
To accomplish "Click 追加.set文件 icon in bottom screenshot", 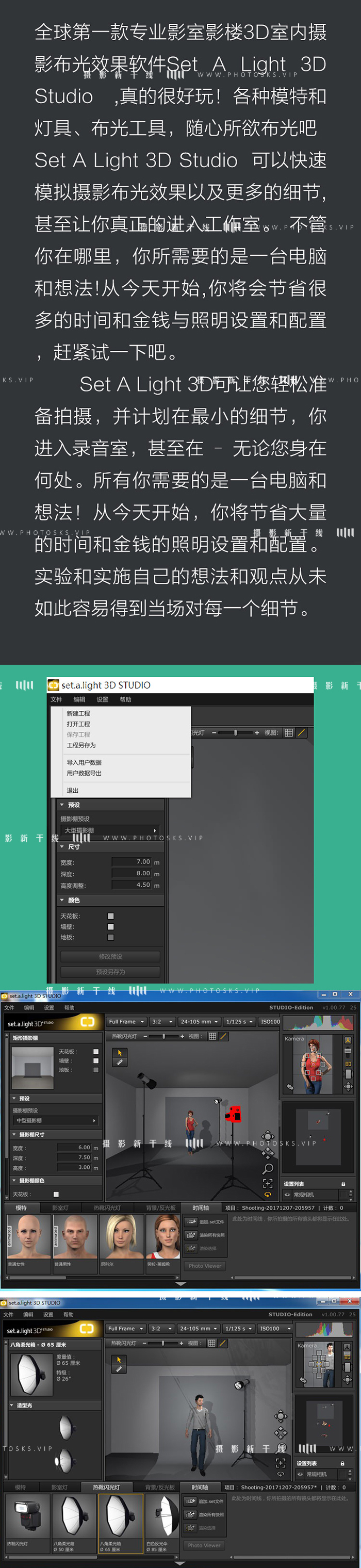I will (190, 1501).
